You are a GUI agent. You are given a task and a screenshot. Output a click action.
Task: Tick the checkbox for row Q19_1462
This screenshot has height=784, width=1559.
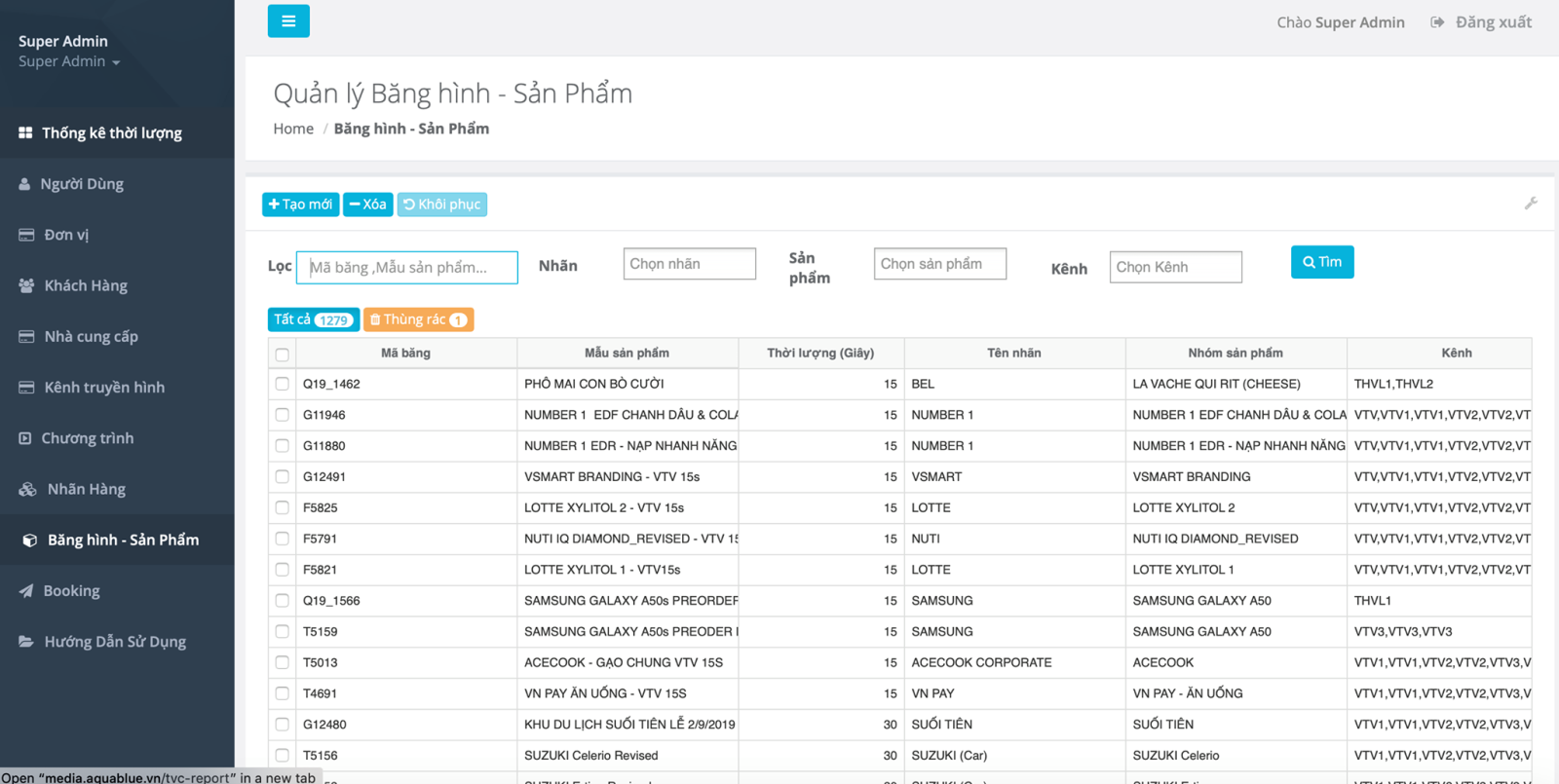click(x=283, y=384)
